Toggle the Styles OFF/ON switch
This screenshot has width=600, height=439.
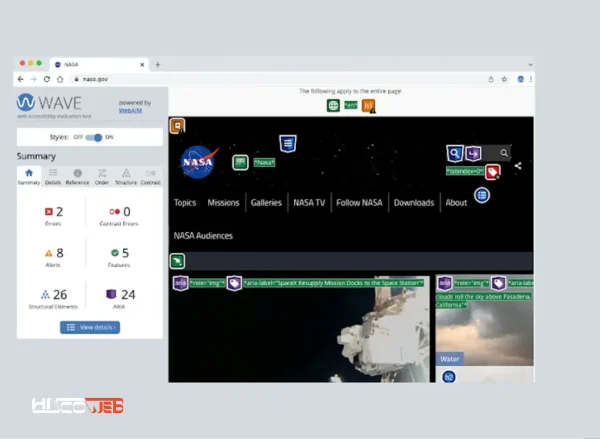pyautogui.click(x=94, y=137)
